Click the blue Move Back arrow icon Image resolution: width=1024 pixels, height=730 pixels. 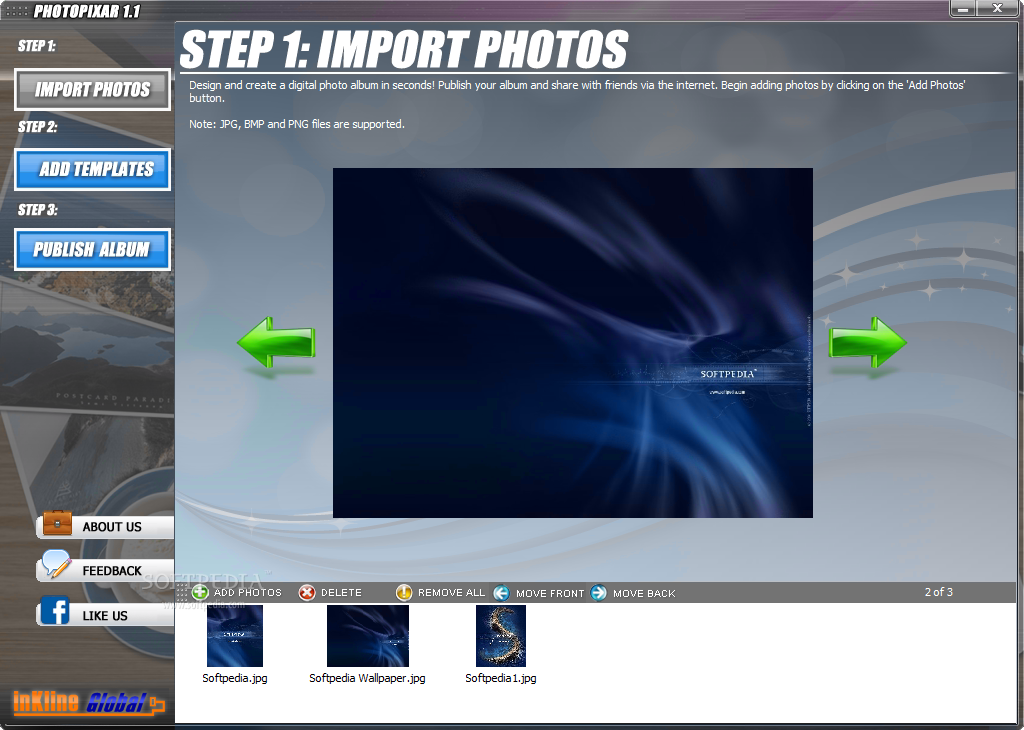tap(598, 593)
